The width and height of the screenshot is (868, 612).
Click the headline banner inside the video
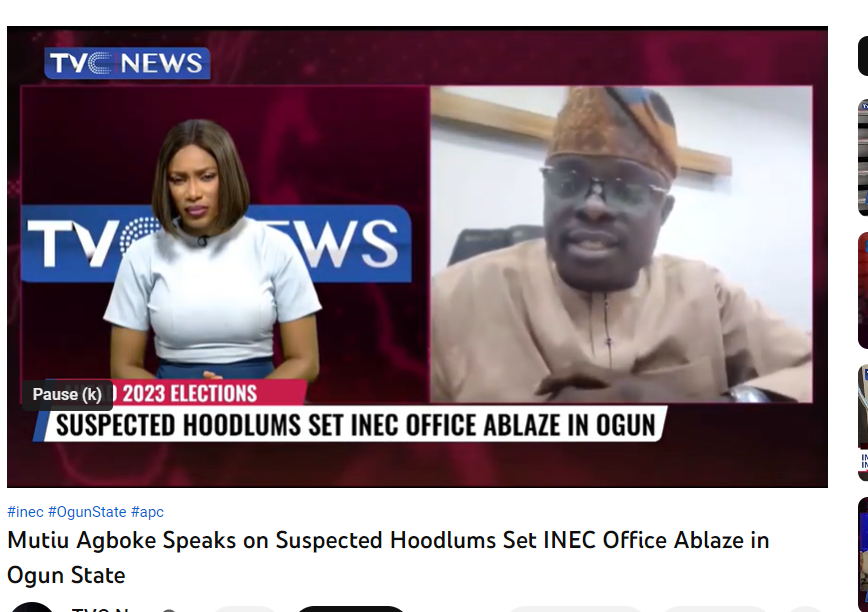(354, 424)
